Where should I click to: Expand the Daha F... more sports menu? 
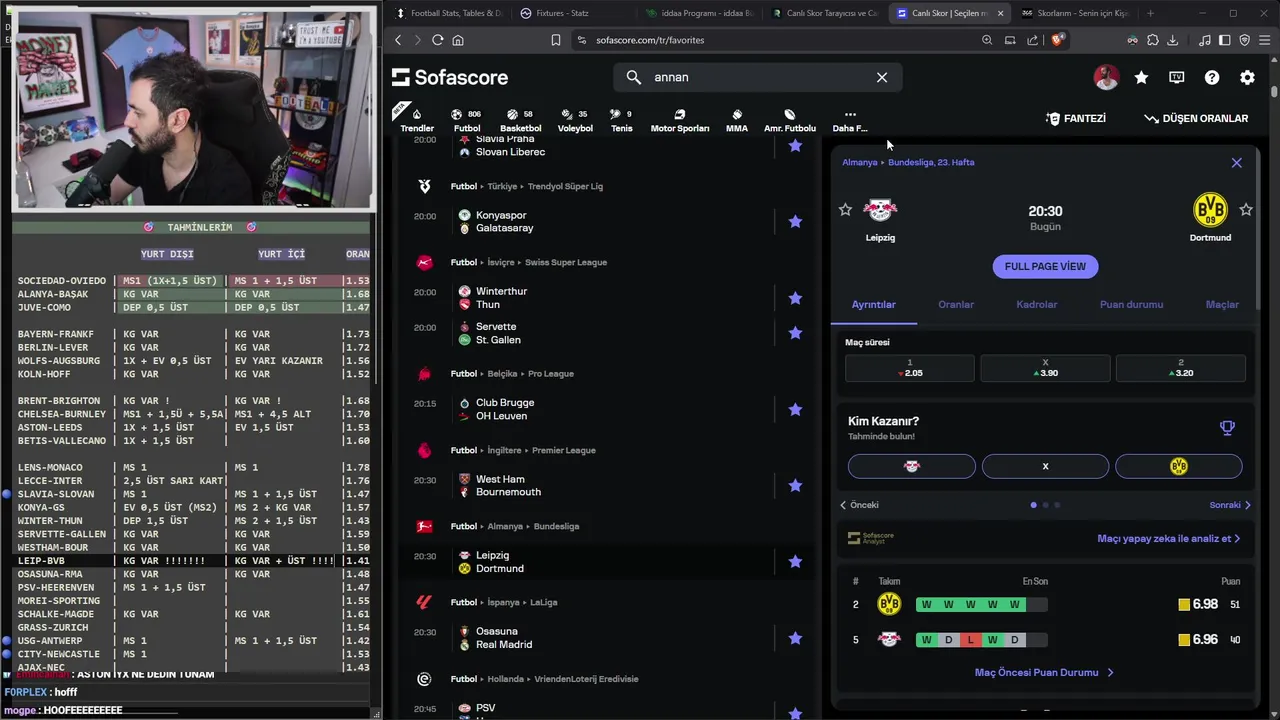pos(850,120)
